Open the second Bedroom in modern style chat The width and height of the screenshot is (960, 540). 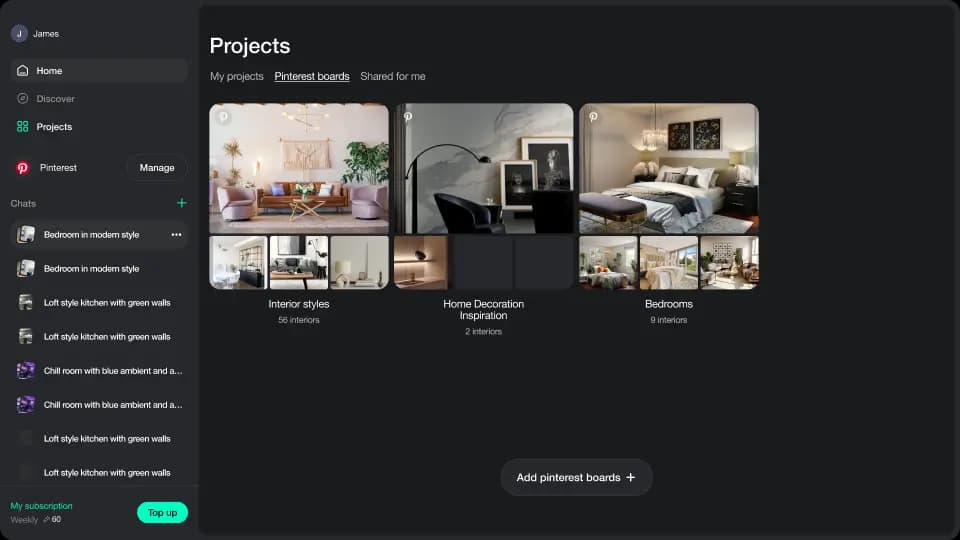tap(99, 269)
